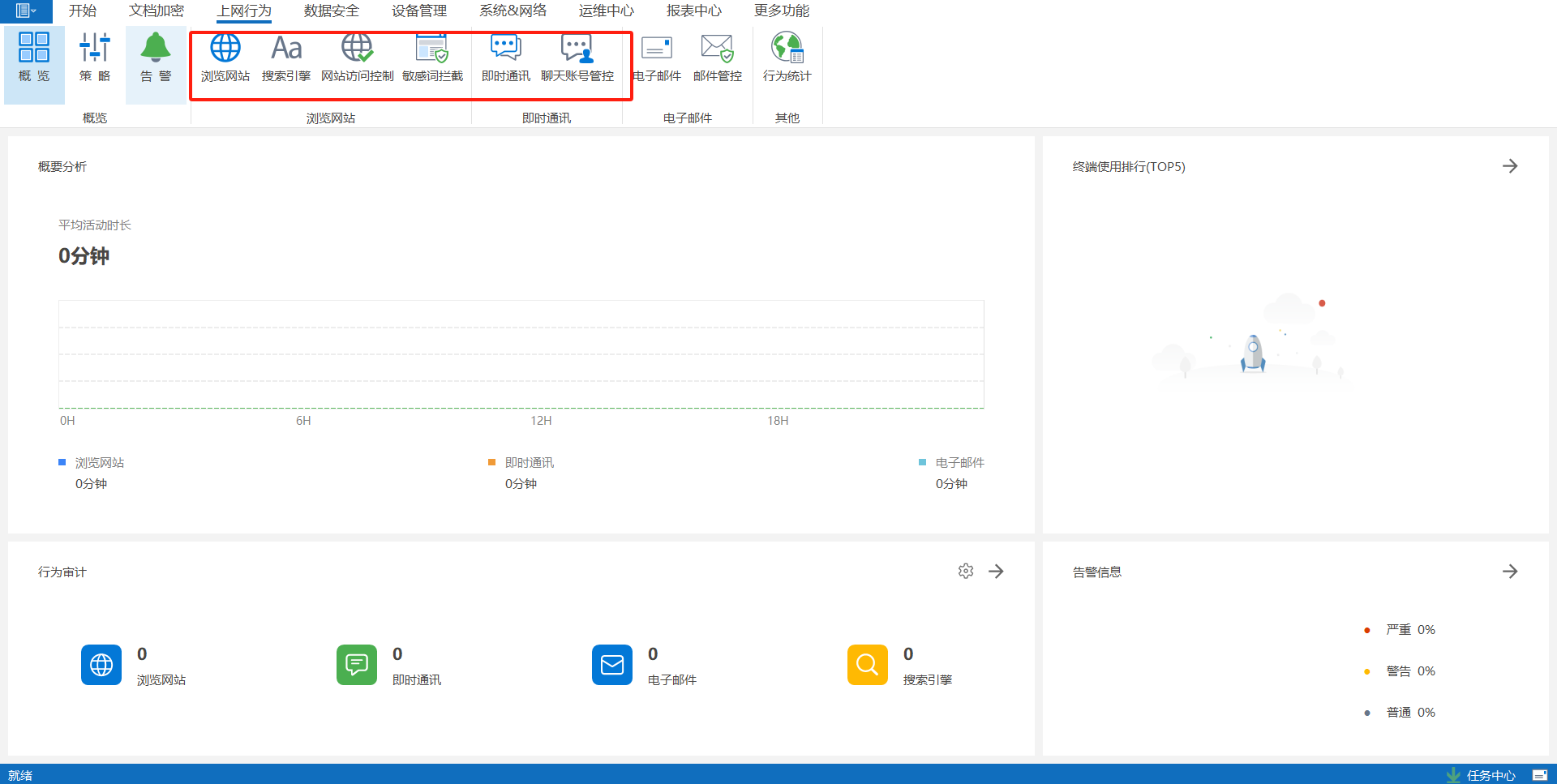Expand 告警信息 details with the arrow
This screenshot has height=784, width=1557.
(x=1509, y=572)
